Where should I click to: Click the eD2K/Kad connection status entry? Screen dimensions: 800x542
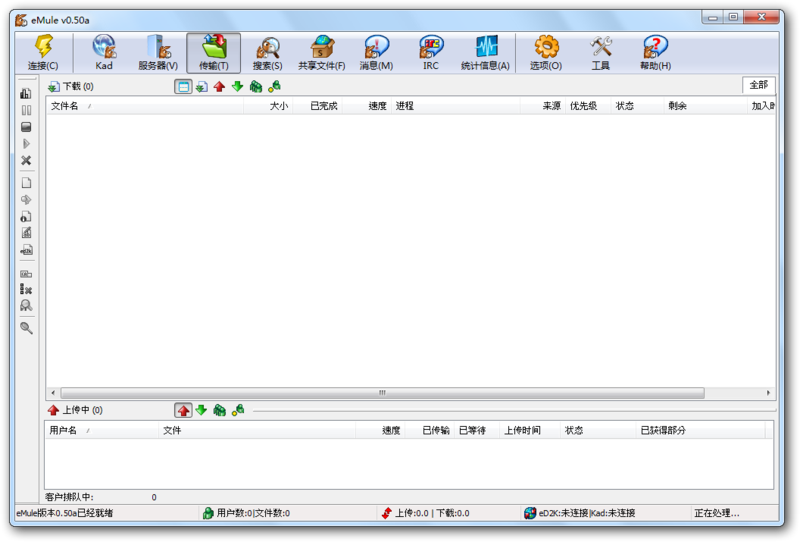(580, 513)
